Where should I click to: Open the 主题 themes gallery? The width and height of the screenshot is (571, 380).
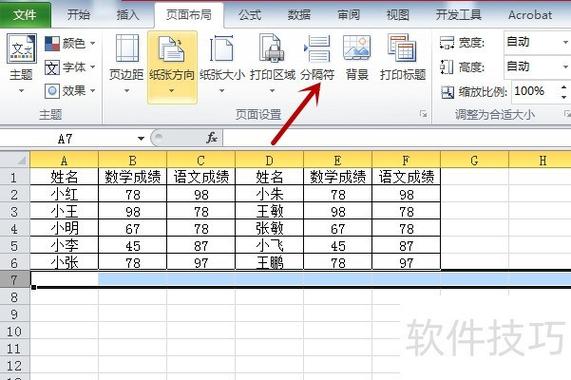coord(21,63)
